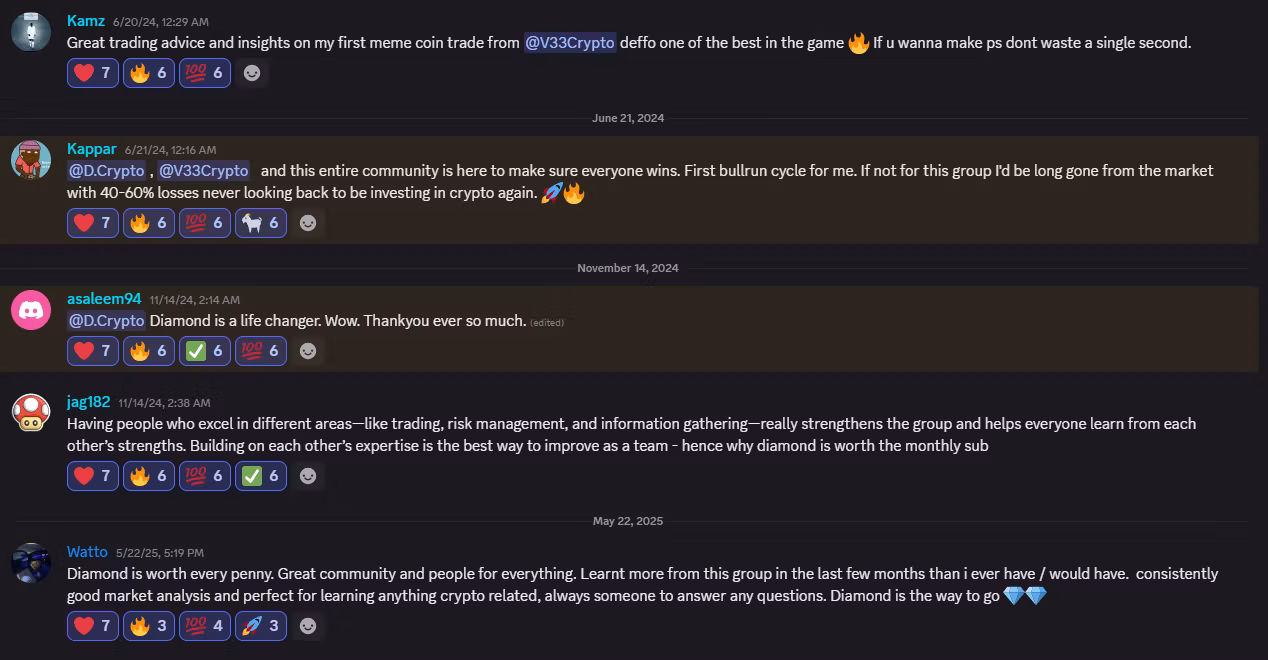The image size is (1268, 660).
Task: Click Kamz's profile avatar
Action: click(x=31, y=32)
